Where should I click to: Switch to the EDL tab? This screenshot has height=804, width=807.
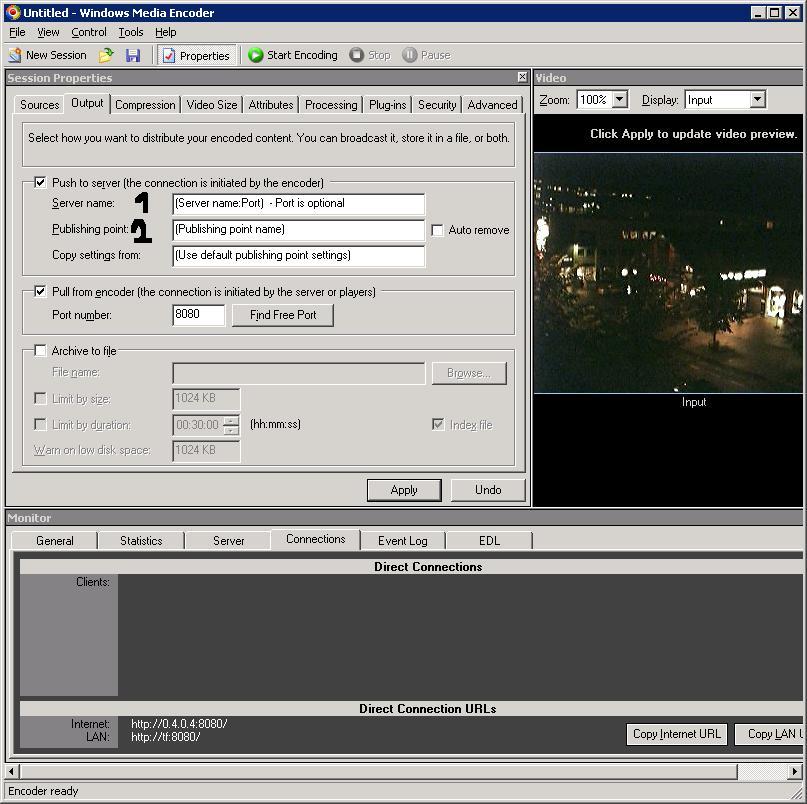[489, 541]
